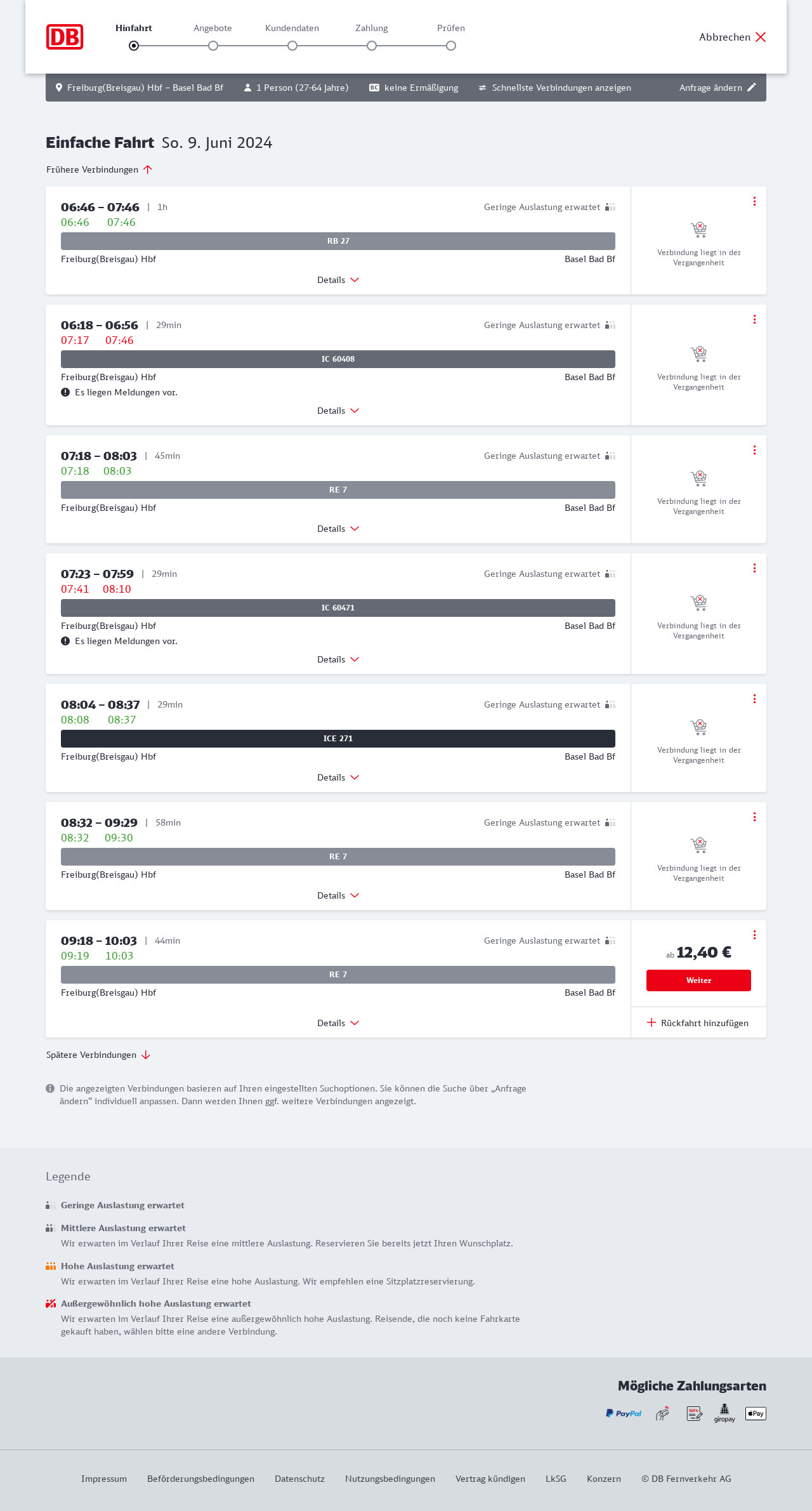Load Frühere Verbindungen
812x1511 pixels.
click(x=99, y=169)
